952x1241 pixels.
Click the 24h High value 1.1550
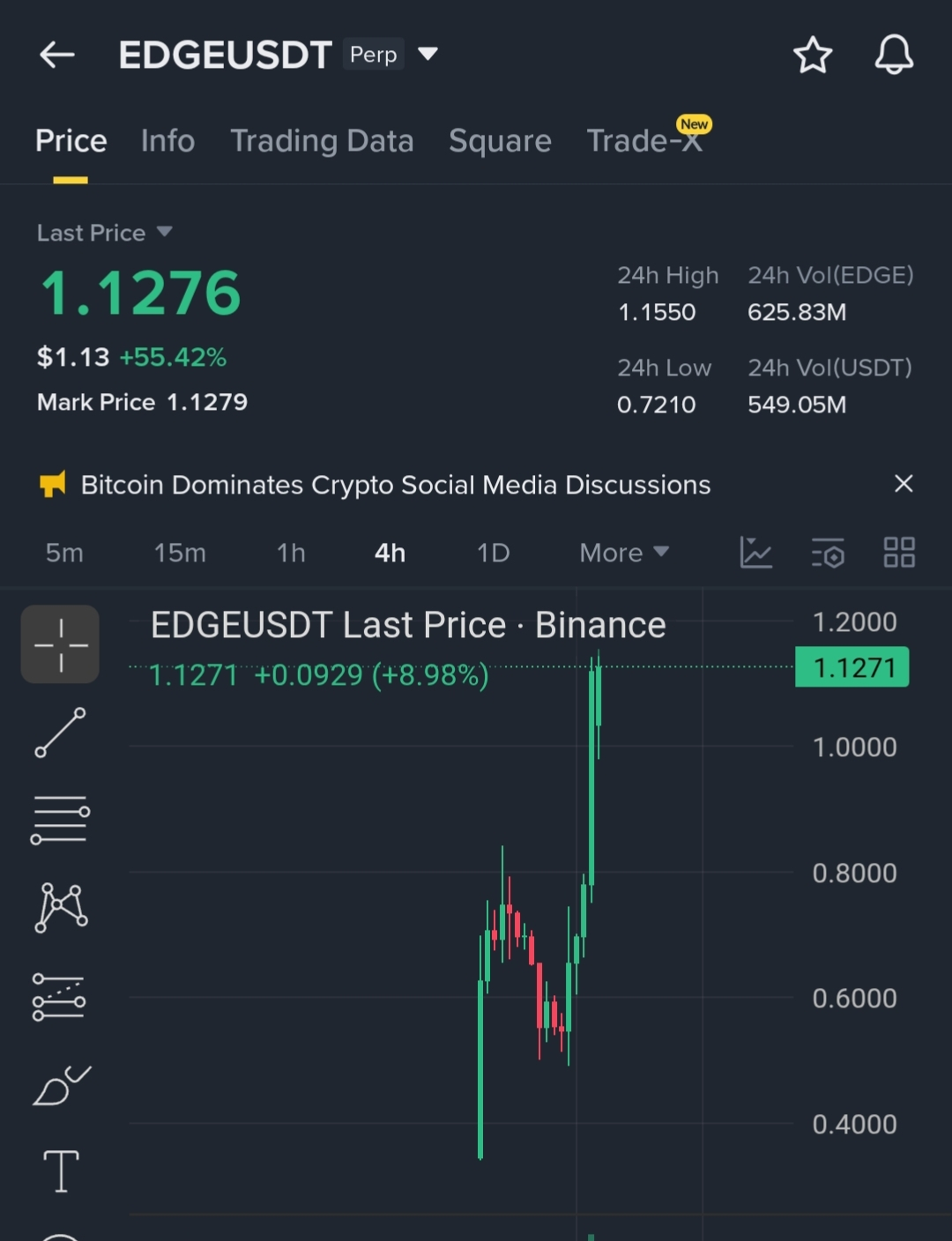(657, 312)
